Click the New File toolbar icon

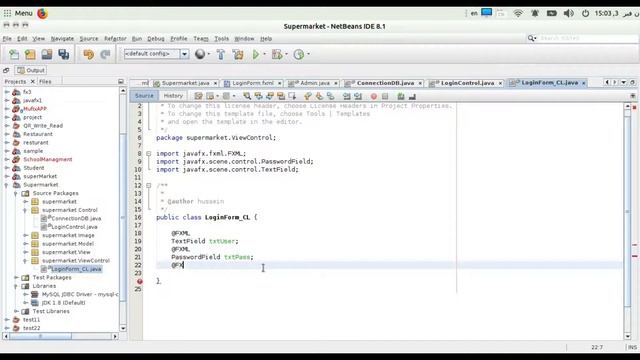click(14, 54)
